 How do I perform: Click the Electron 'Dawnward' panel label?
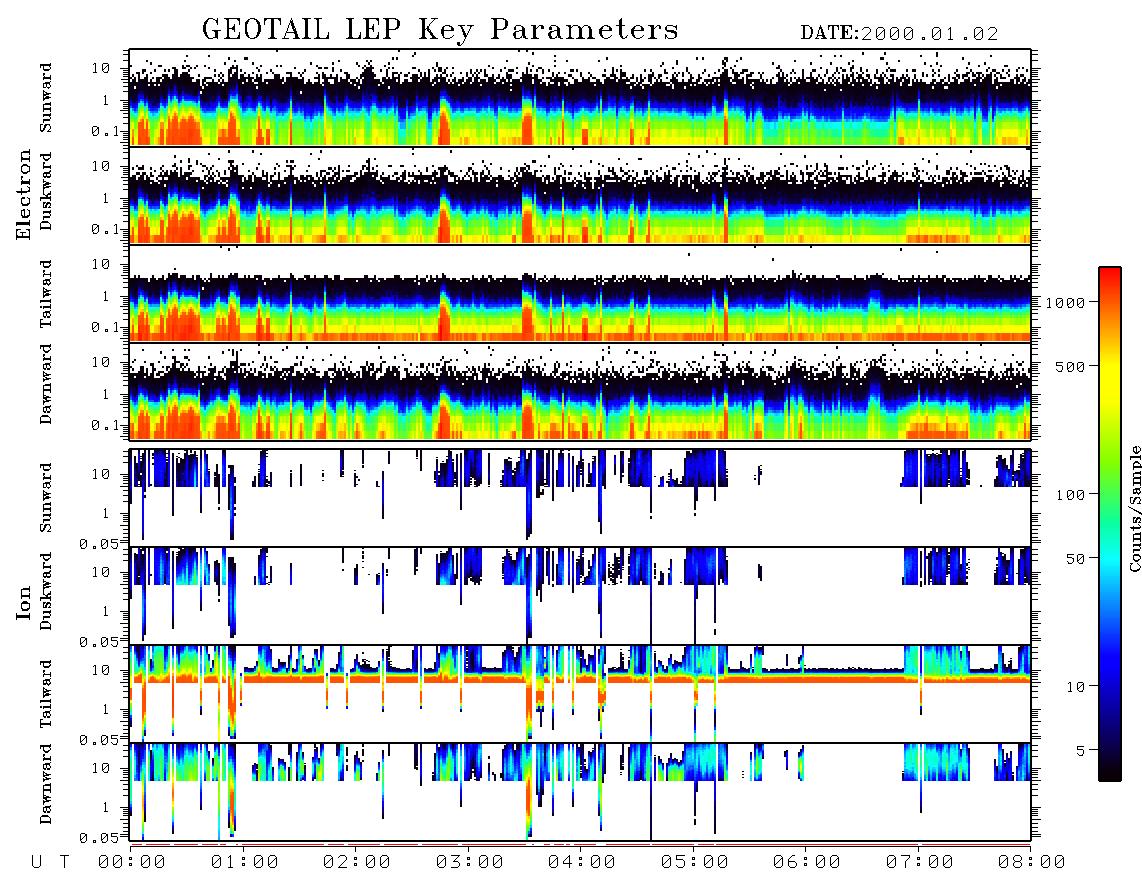(46, 384)
